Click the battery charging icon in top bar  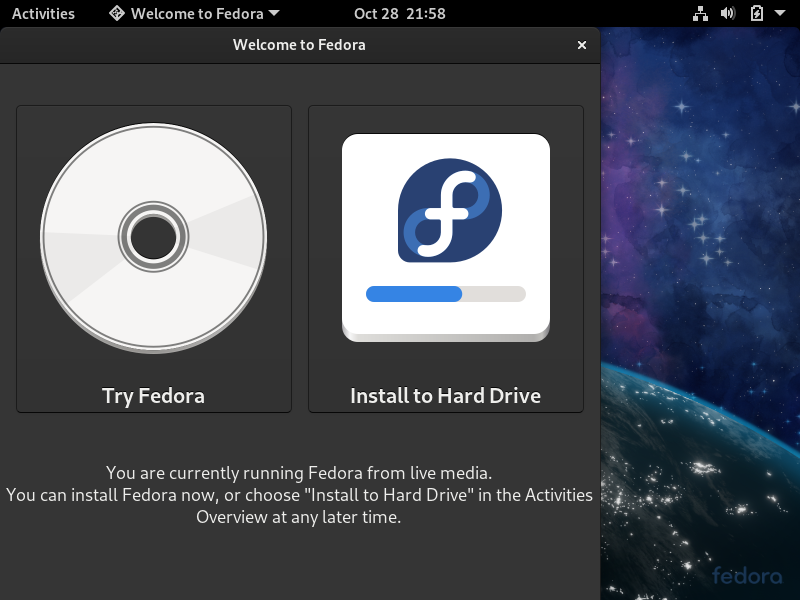pos(757,13)
